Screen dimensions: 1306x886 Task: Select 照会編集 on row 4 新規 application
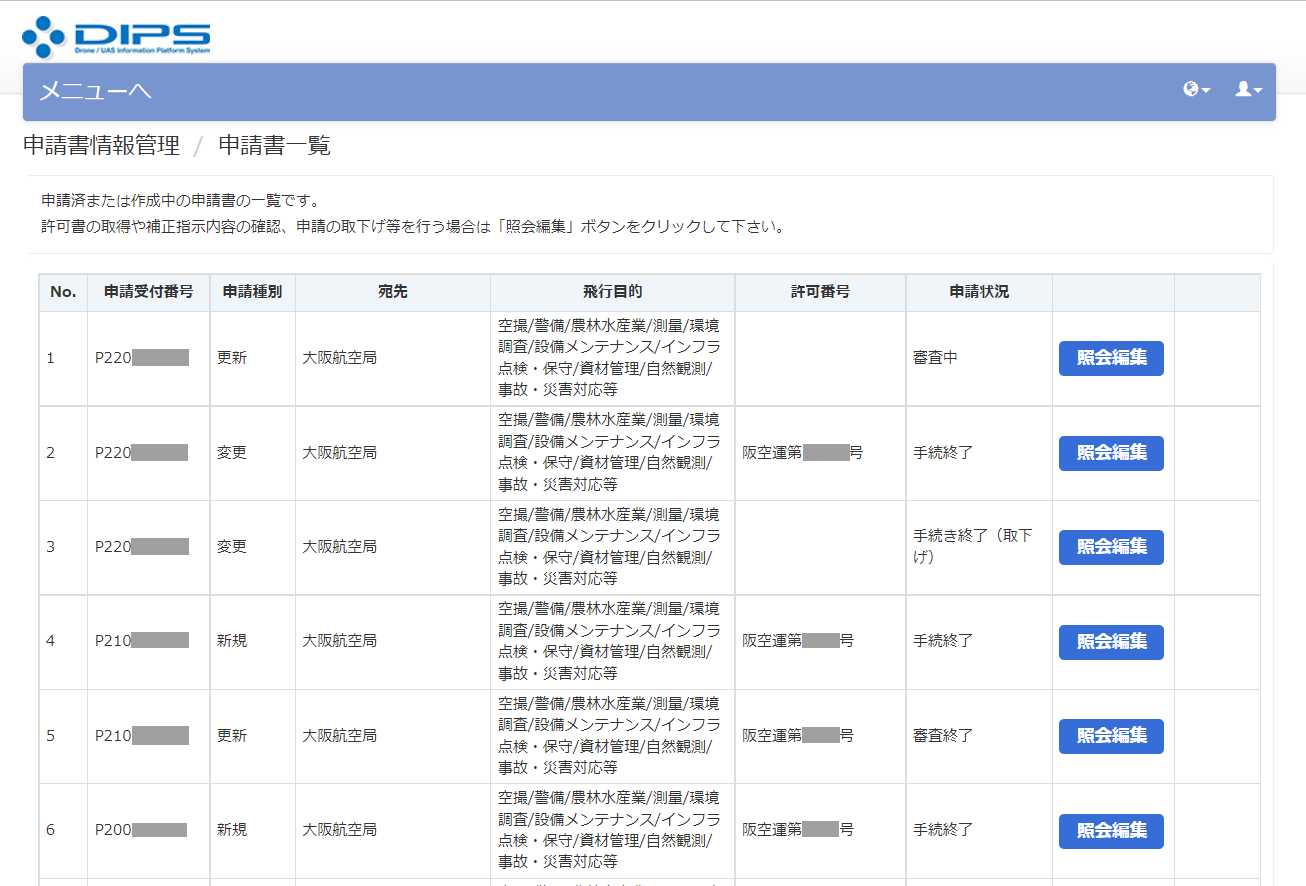(1110, 642)
